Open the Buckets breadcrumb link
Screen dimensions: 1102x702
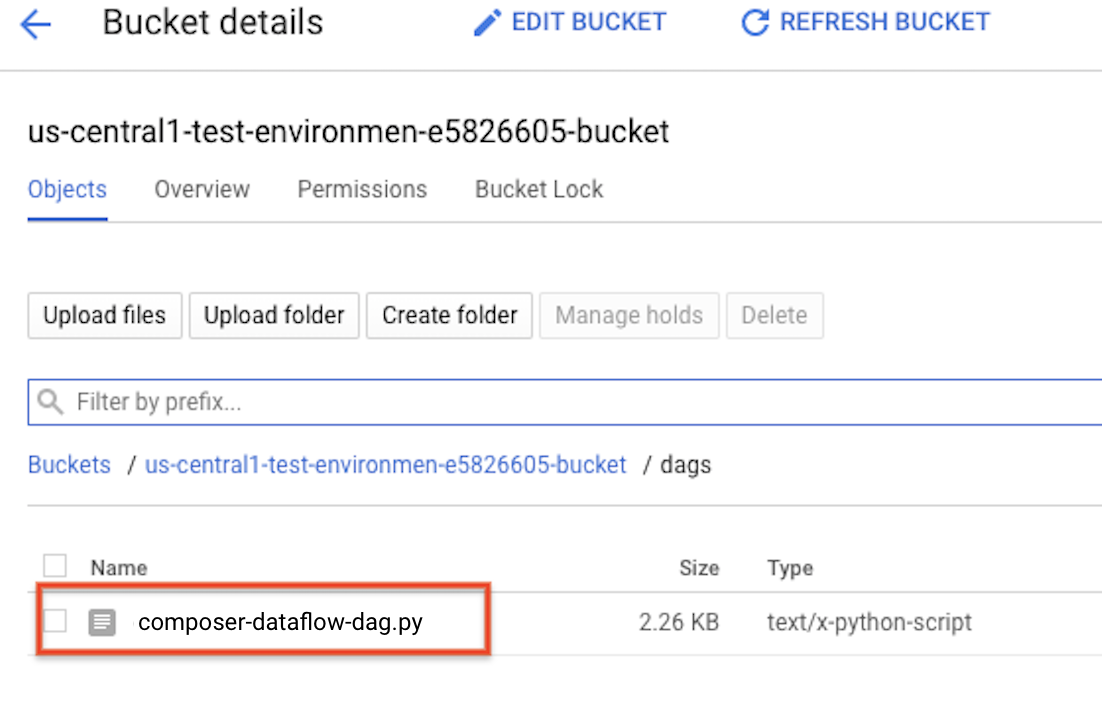click(x=68, y=464)
